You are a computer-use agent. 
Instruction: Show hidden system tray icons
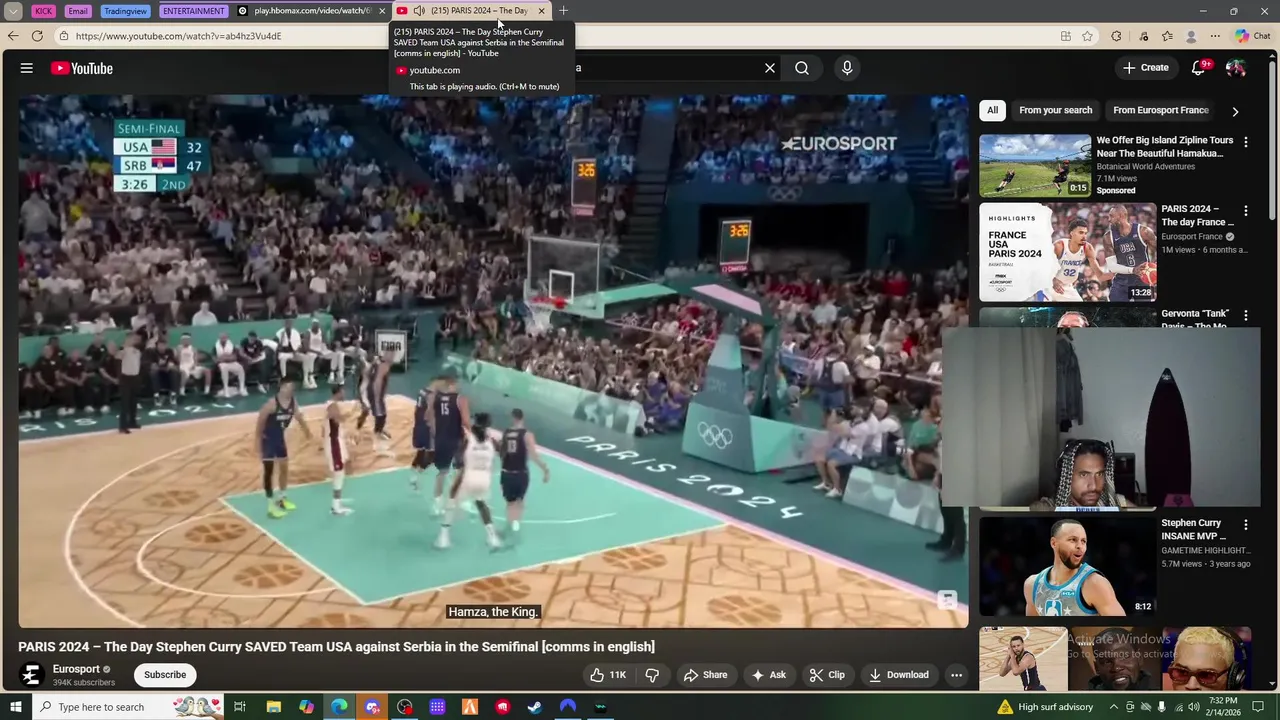click(x=1113, y=707)
